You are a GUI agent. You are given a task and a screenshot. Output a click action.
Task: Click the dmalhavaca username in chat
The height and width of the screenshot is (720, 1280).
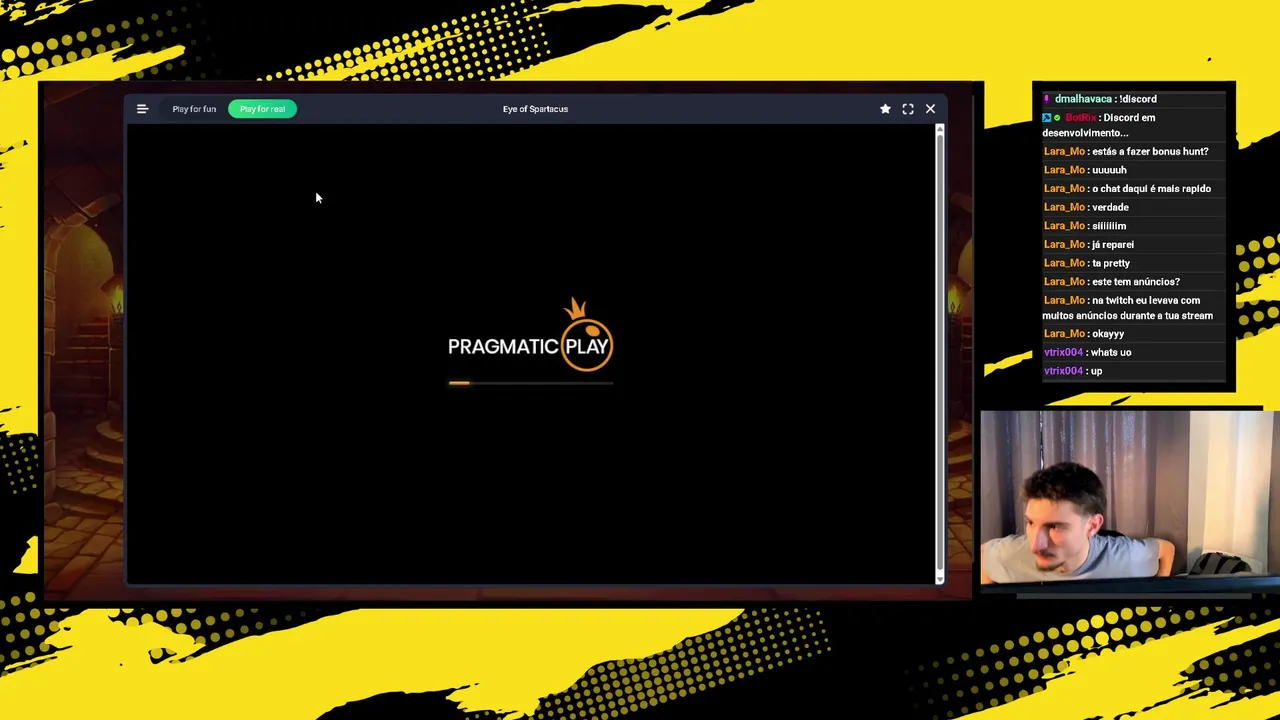pyautogui.click(x=1083, y=99)
